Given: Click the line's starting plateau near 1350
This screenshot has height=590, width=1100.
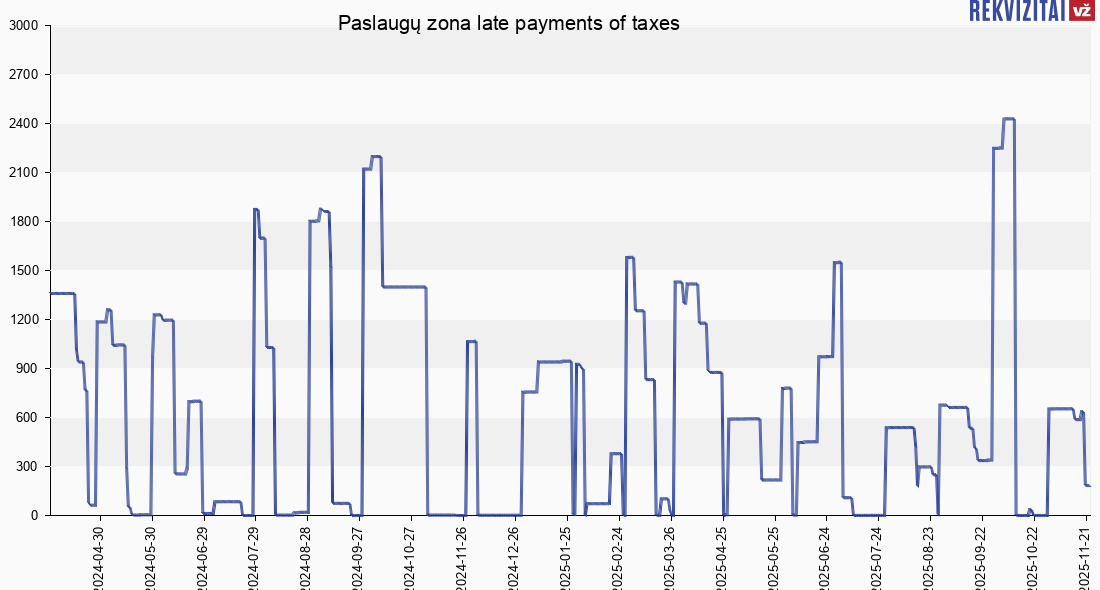Looking at the screenshot, I should click(x=62, y=293).
